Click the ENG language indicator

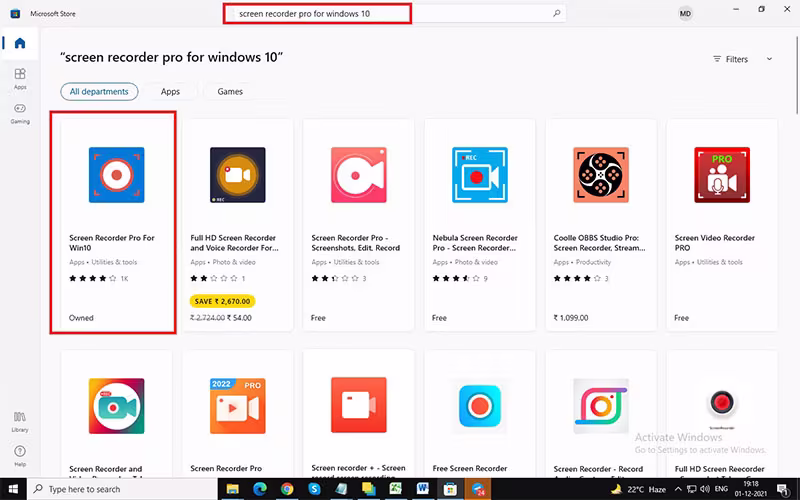[x=721, y=489]
